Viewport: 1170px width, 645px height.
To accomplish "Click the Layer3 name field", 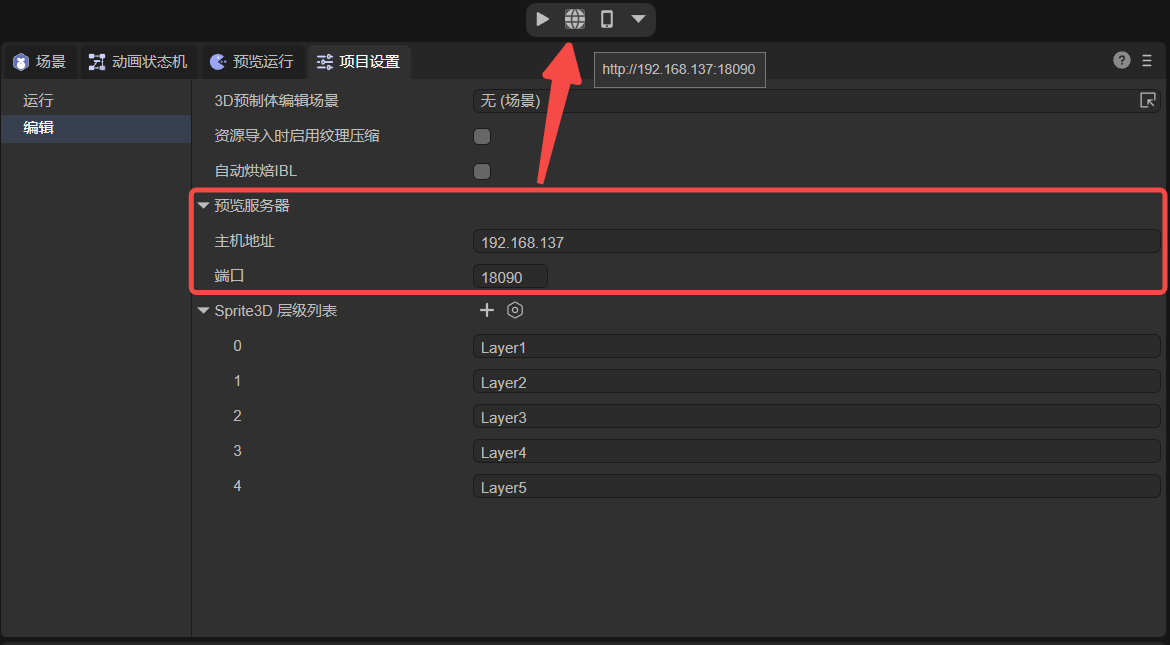I will pyautogui.click(x=815, y=417).
